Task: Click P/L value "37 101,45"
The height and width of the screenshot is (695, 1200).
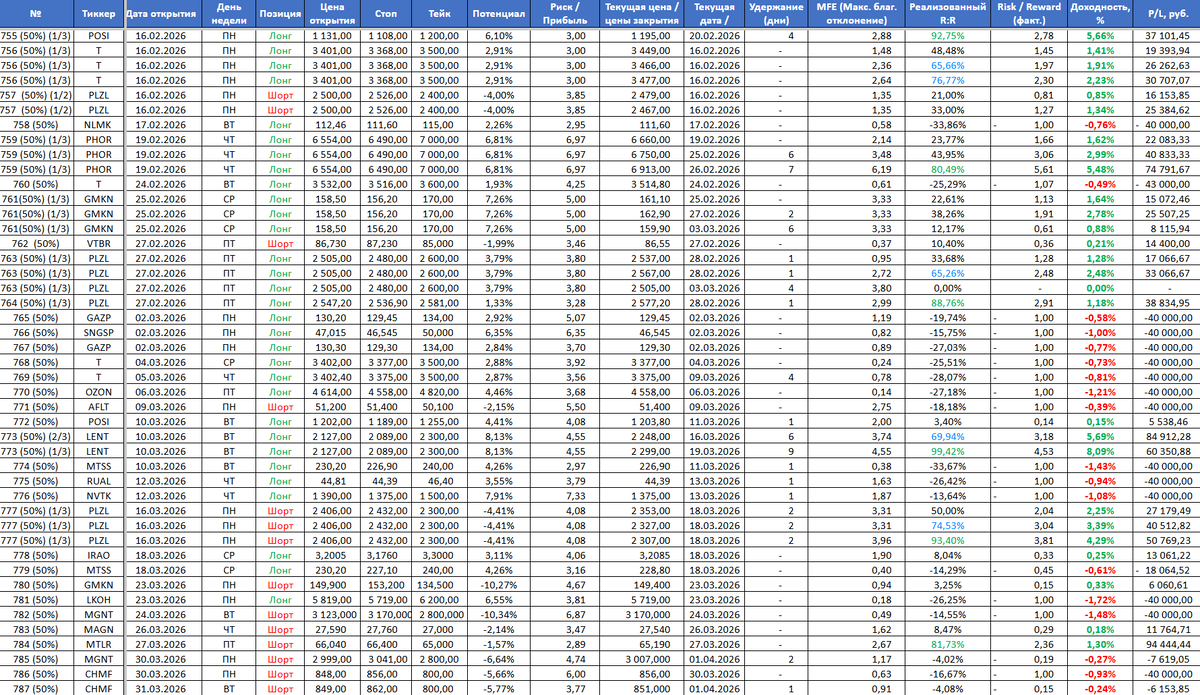Action: 1168,36
